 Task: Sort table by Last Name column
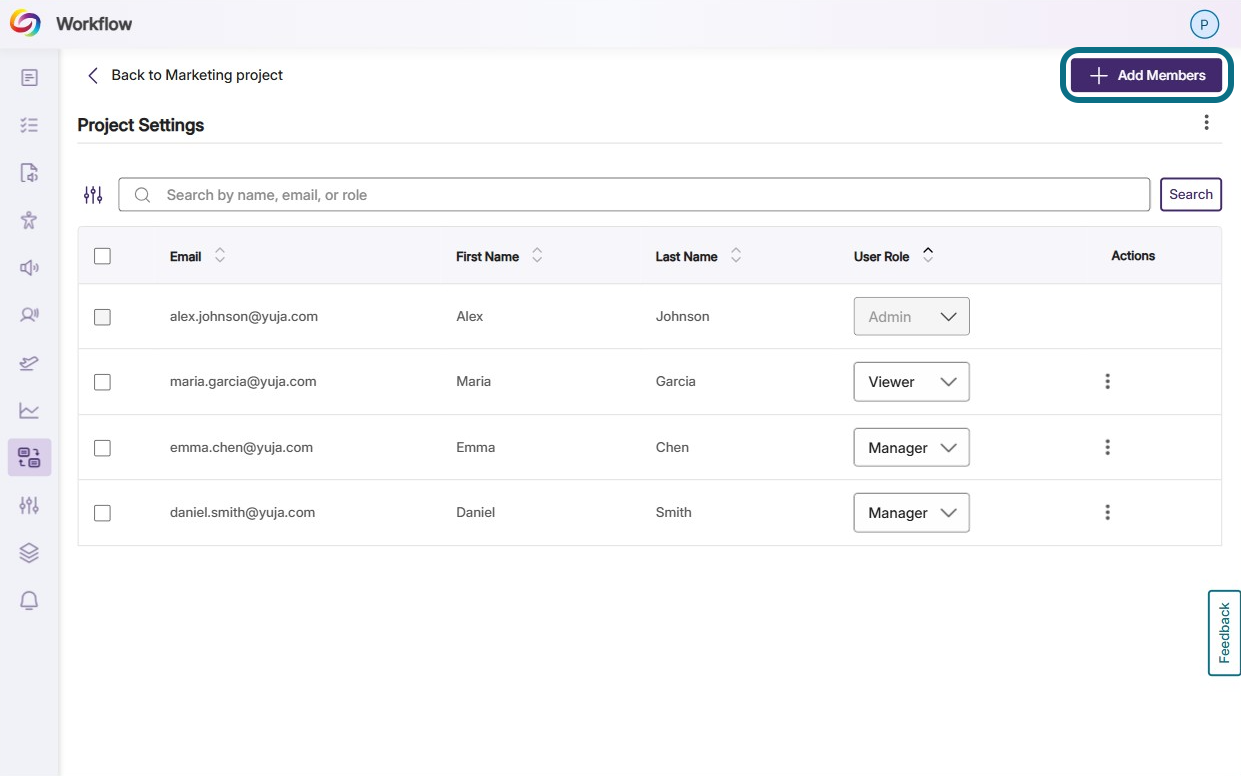tap(736, 256)
